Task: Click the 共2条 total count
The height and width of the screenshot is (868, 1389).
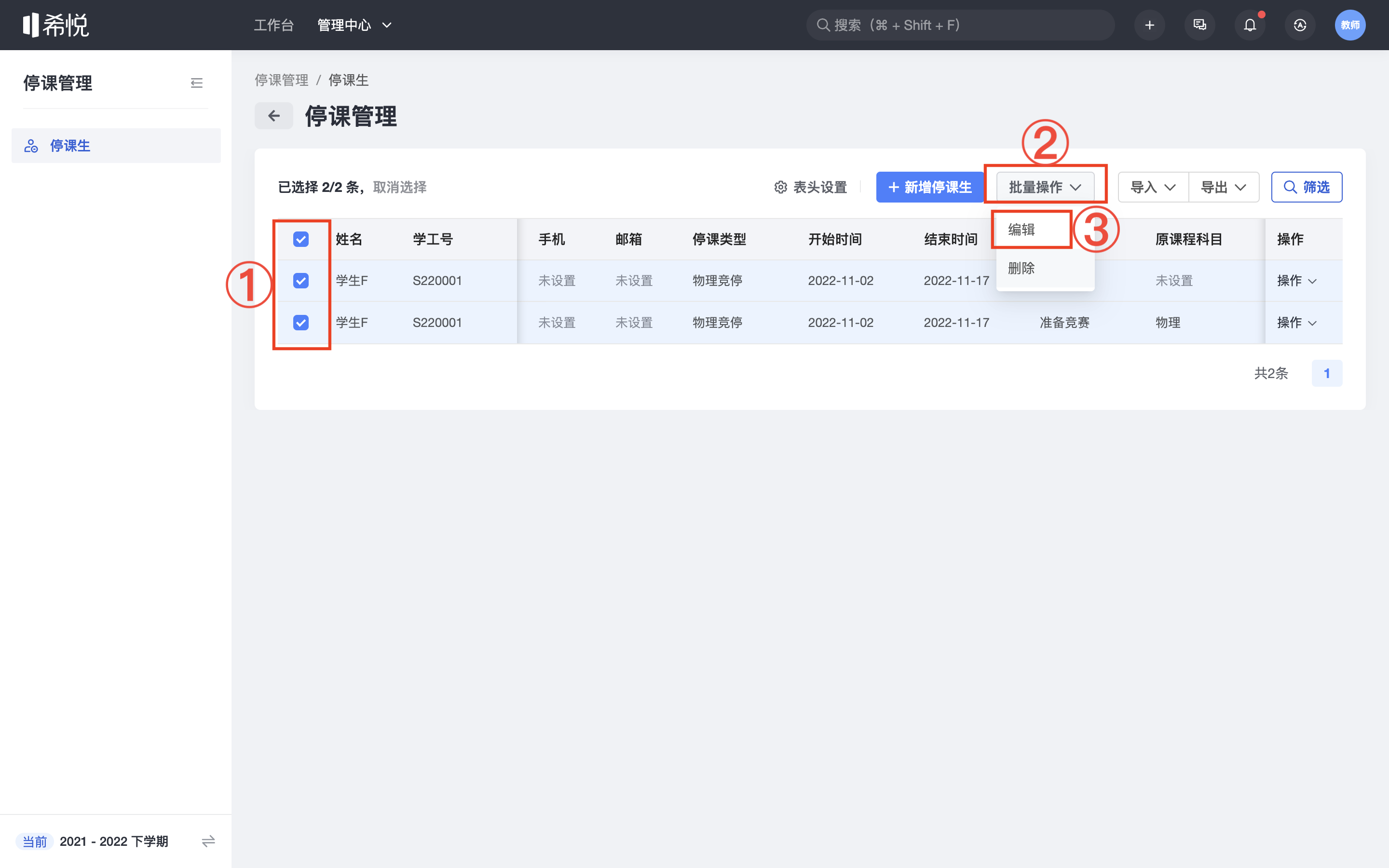Action: (x=1271, y=373)
